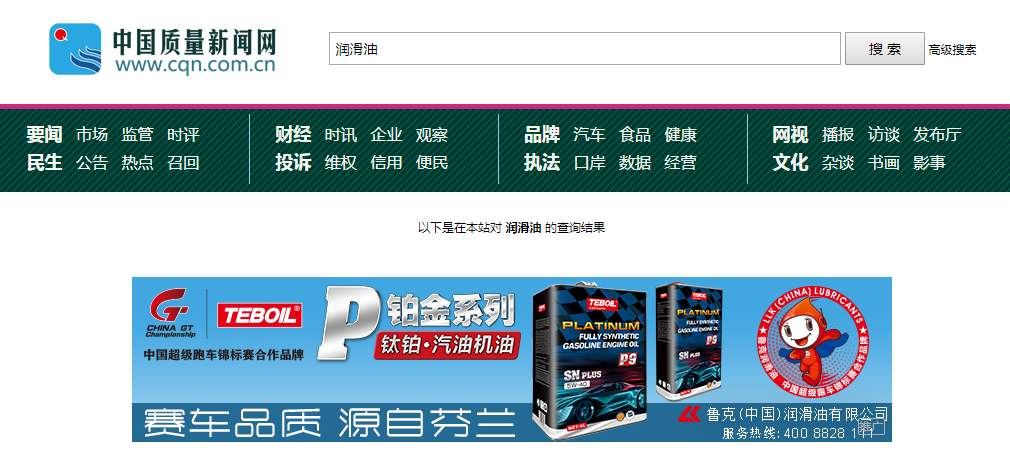Viewport: 1010px width, 468px height.
Task: Open the 高级搜索 link
Action: (952, 50)
